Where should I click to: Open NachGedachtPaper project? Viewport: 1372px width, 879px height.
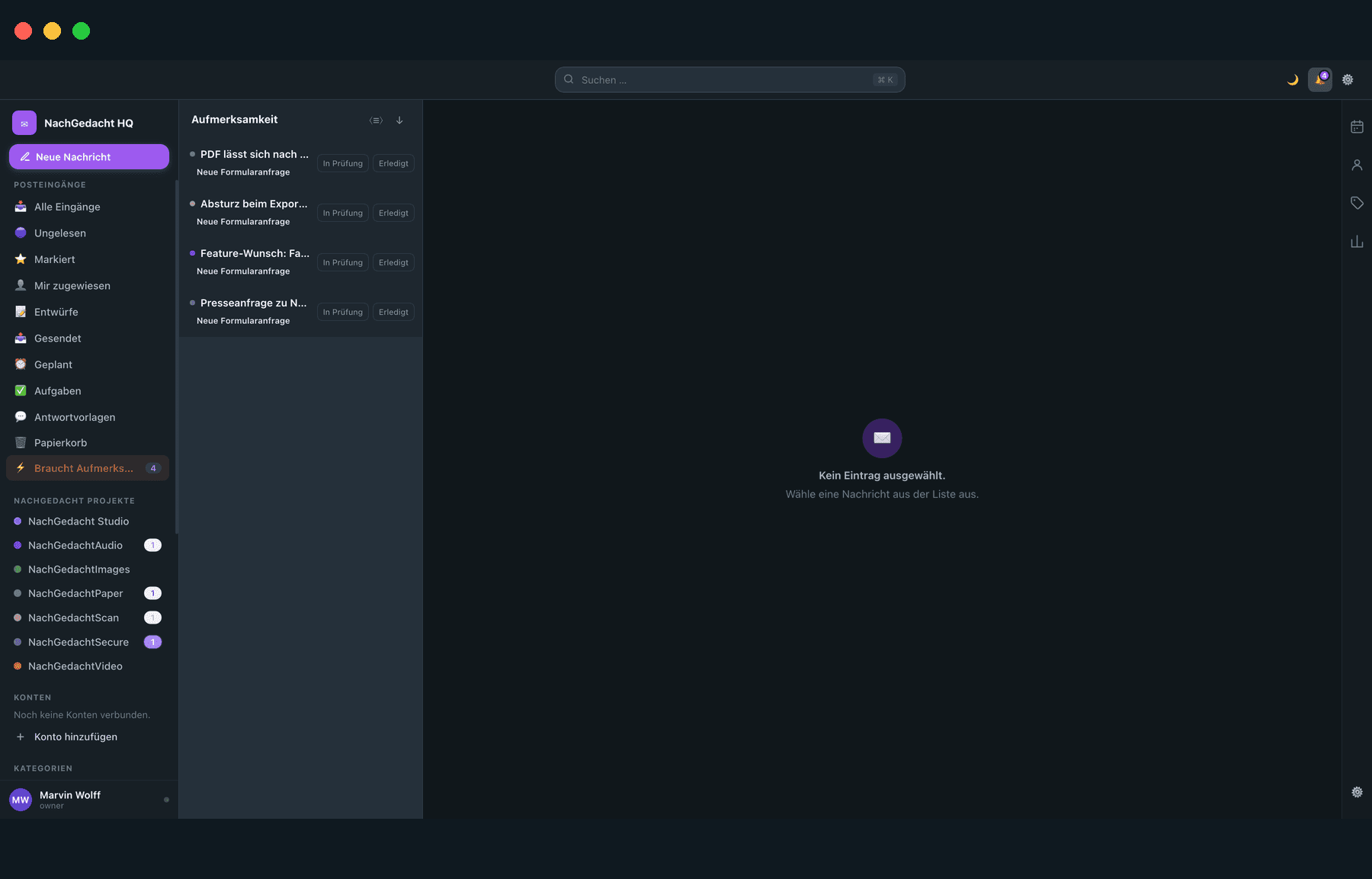point(89,593)
